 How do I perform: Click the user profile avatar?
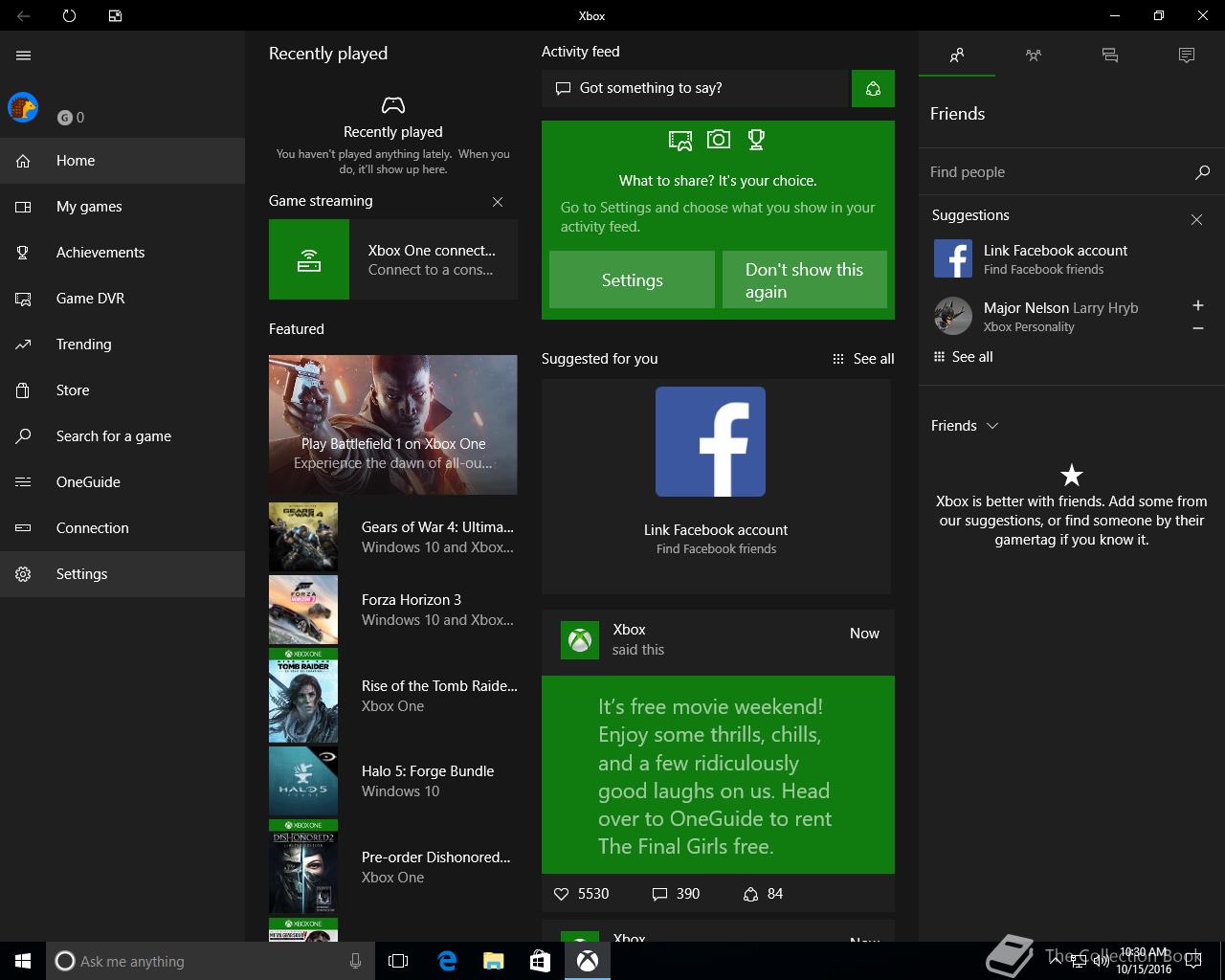23,107
